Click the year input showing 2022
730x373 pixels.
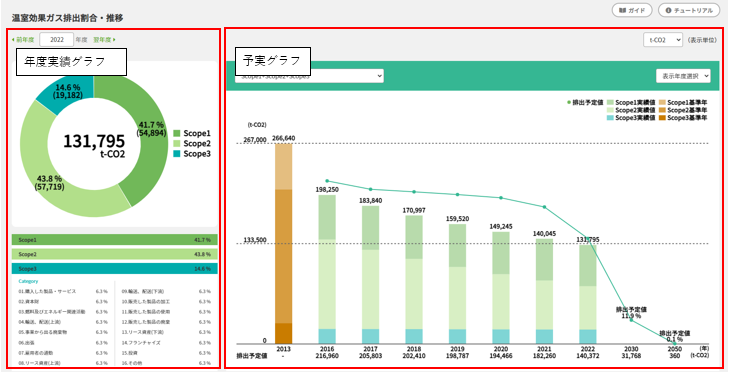(x=57, y=40)
